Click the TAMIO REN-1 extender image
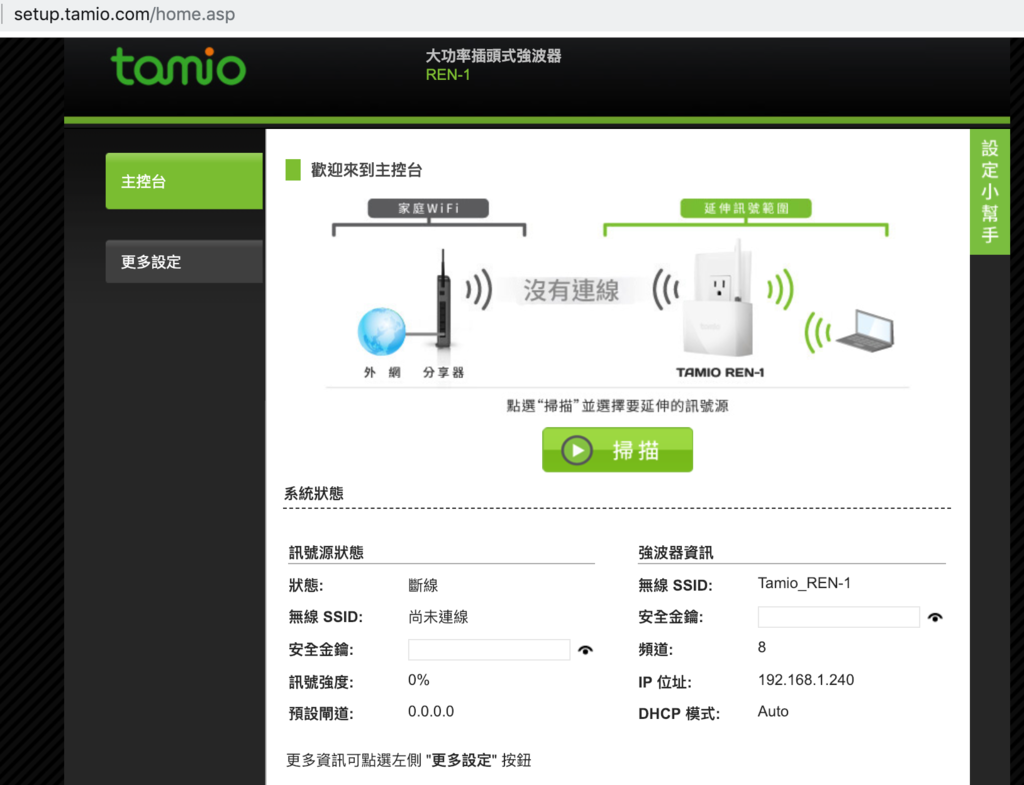 click(x=718, y=298)
